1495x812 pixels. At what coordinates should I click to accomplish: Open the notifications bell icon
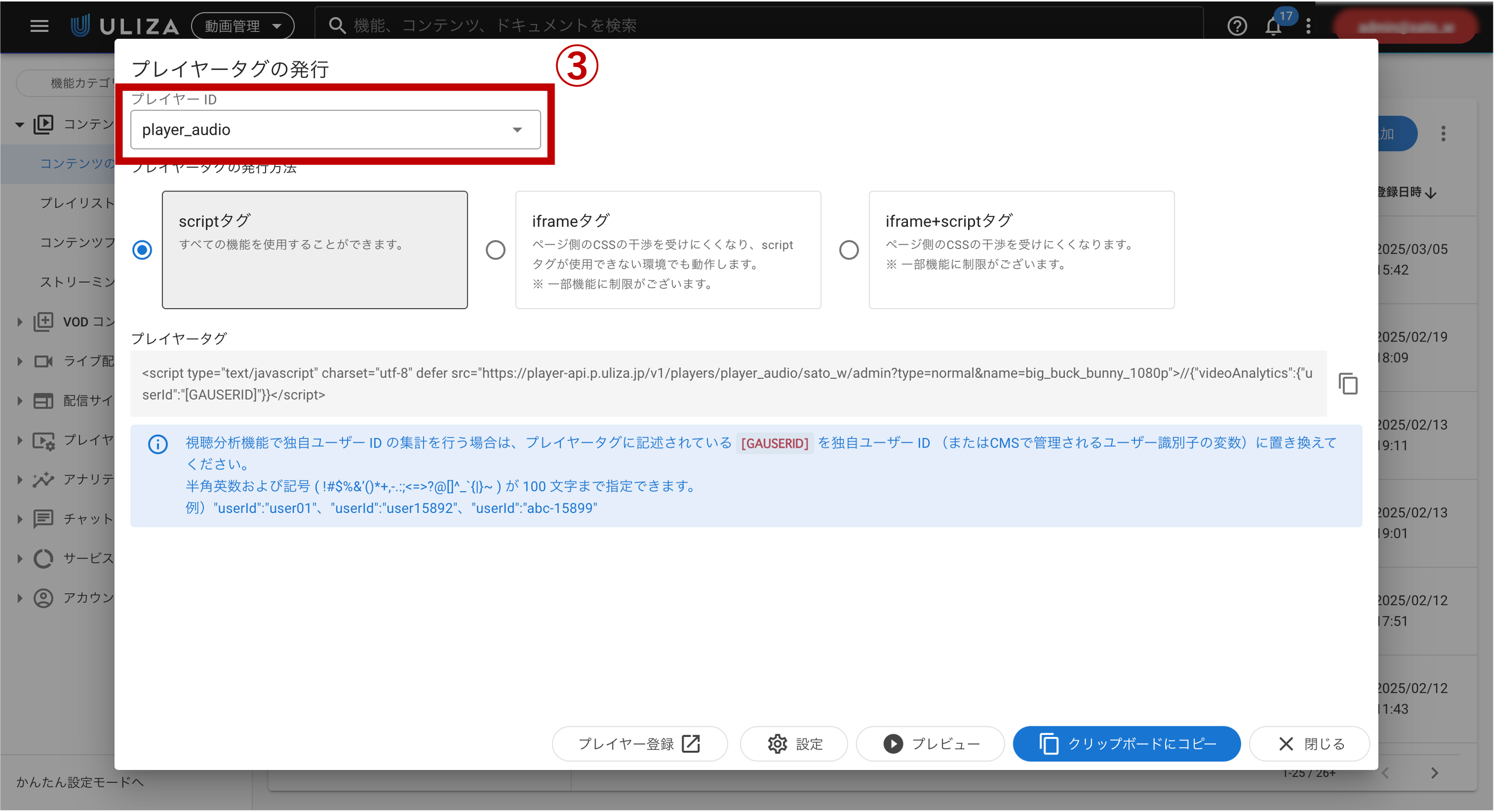tap(1273, 26)
